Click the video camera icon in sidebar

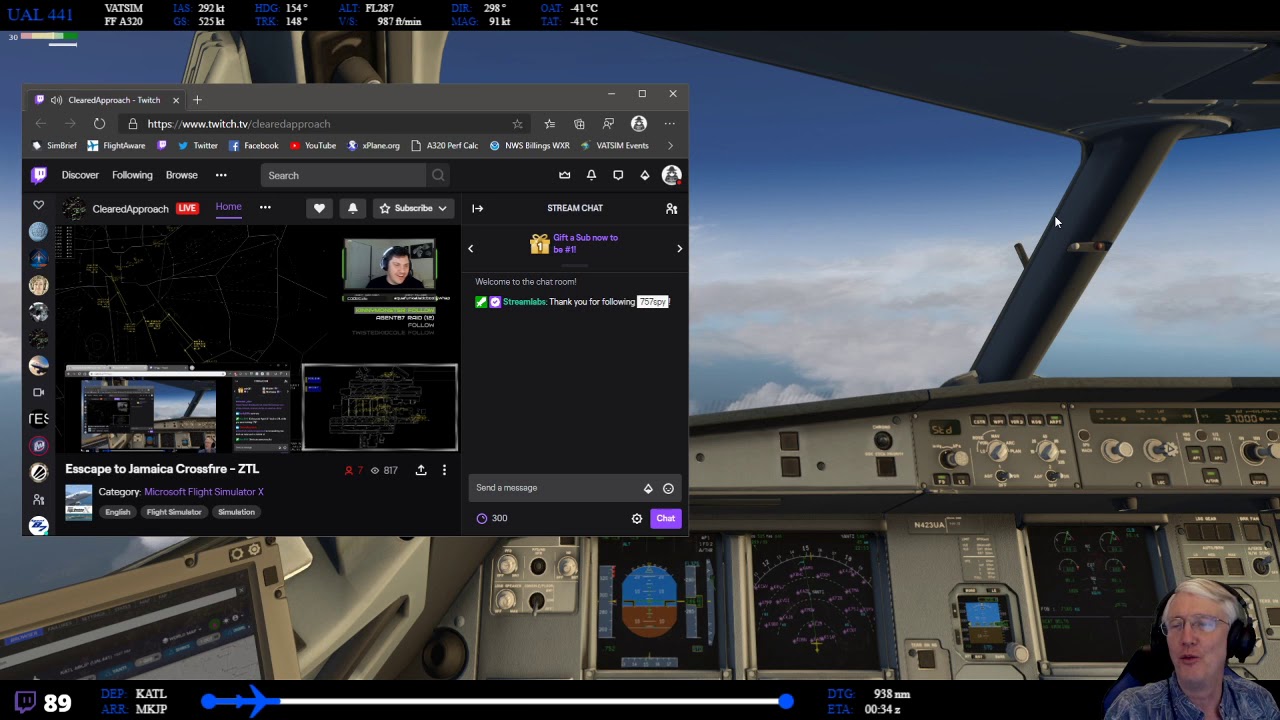point(39,392)
